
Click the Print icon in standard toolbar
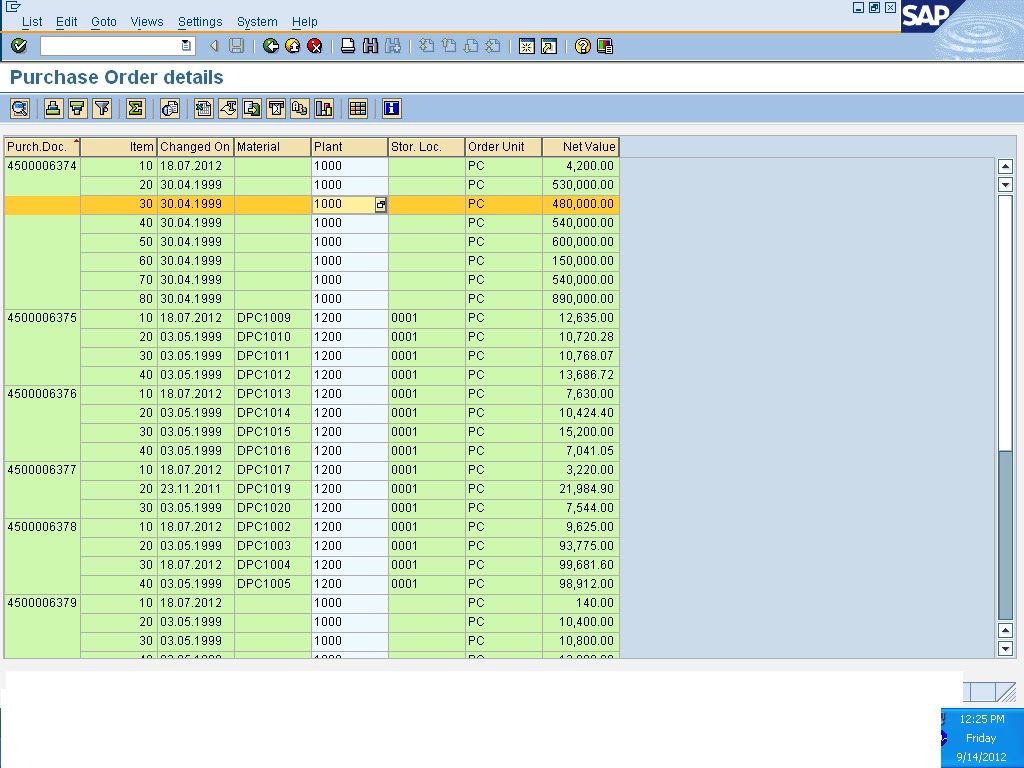click(348, 46)
